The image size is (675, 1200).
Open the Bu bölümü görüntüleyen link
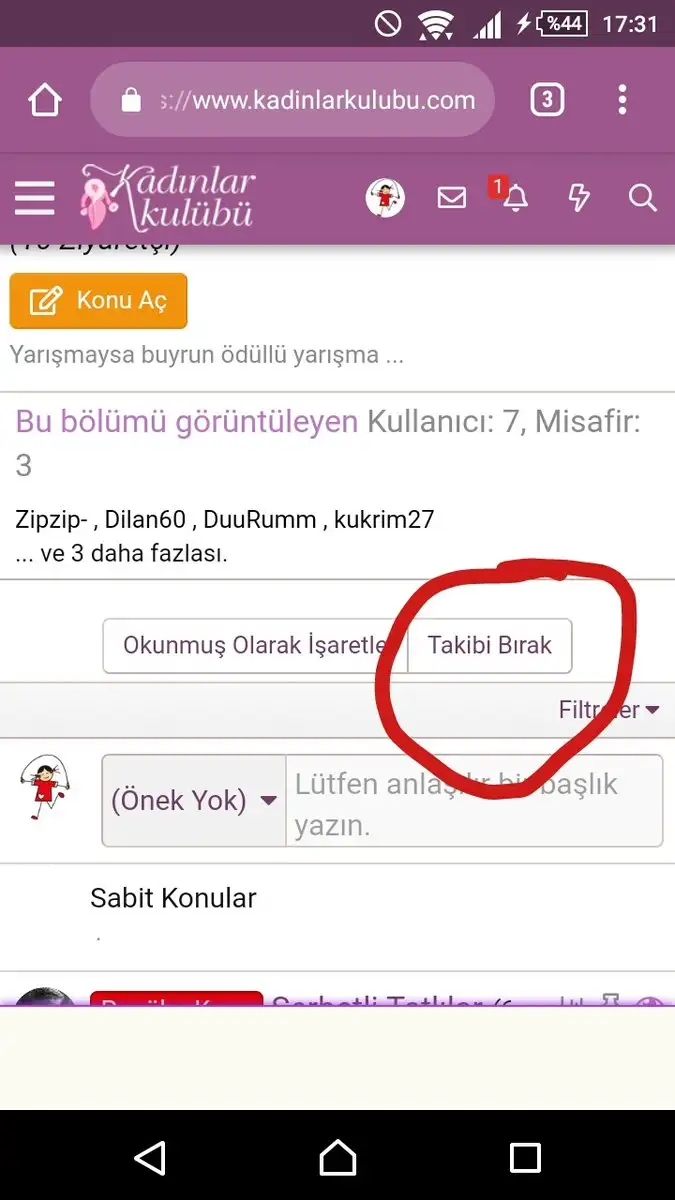pos(187,422)
